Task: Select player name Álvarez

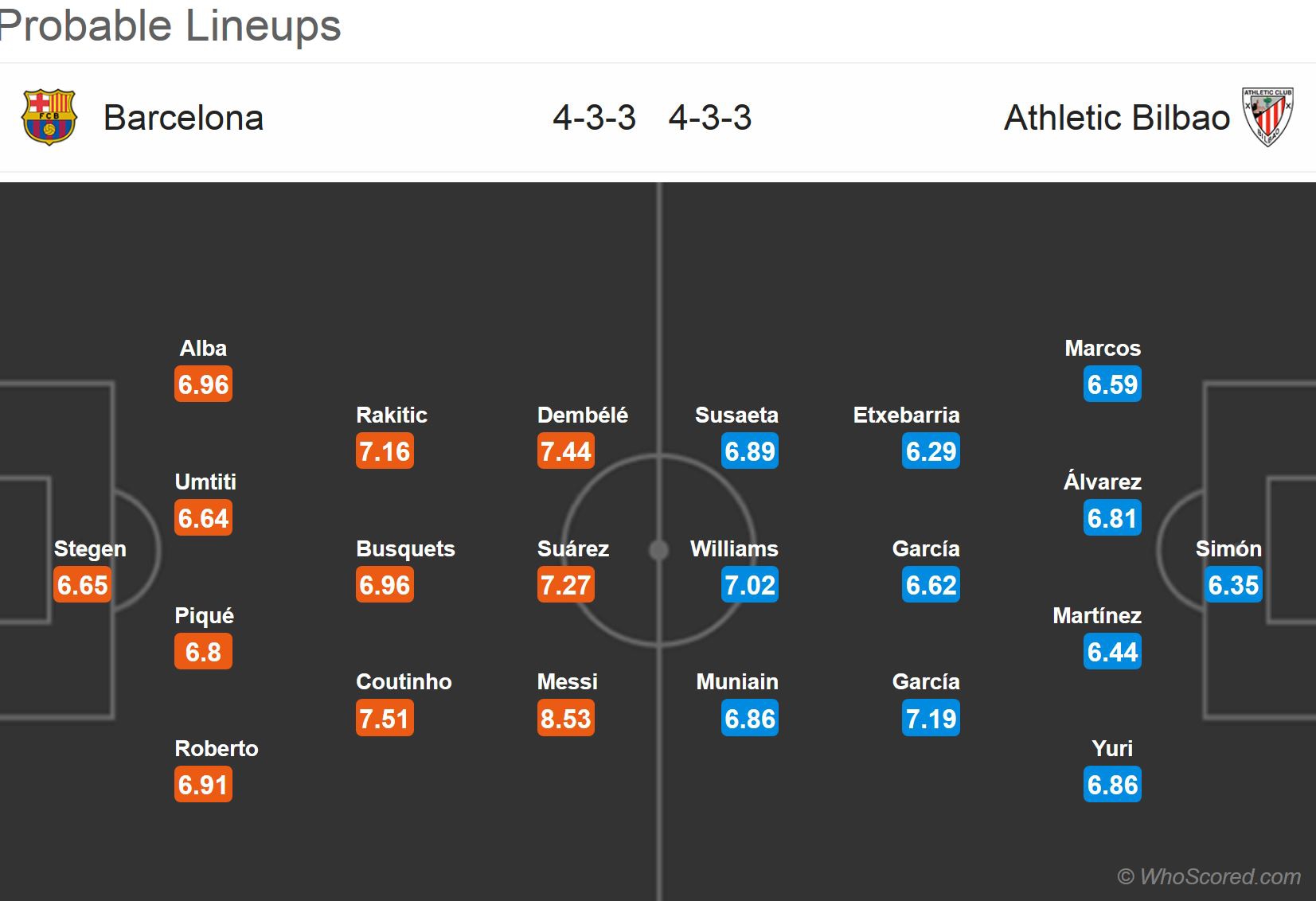Action: coord(1103,482)
